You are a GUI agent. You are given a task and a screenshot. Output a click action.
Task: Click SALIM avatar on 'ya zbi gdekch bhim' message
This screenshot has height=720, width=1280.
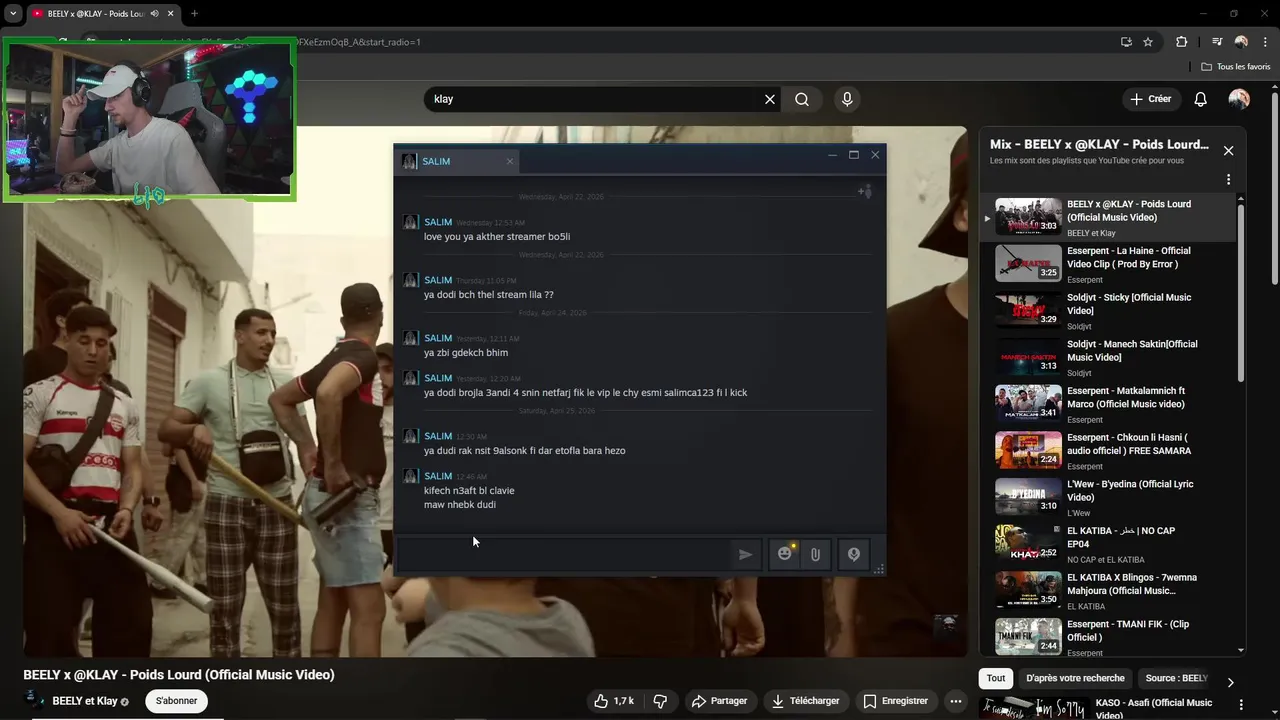410,338
